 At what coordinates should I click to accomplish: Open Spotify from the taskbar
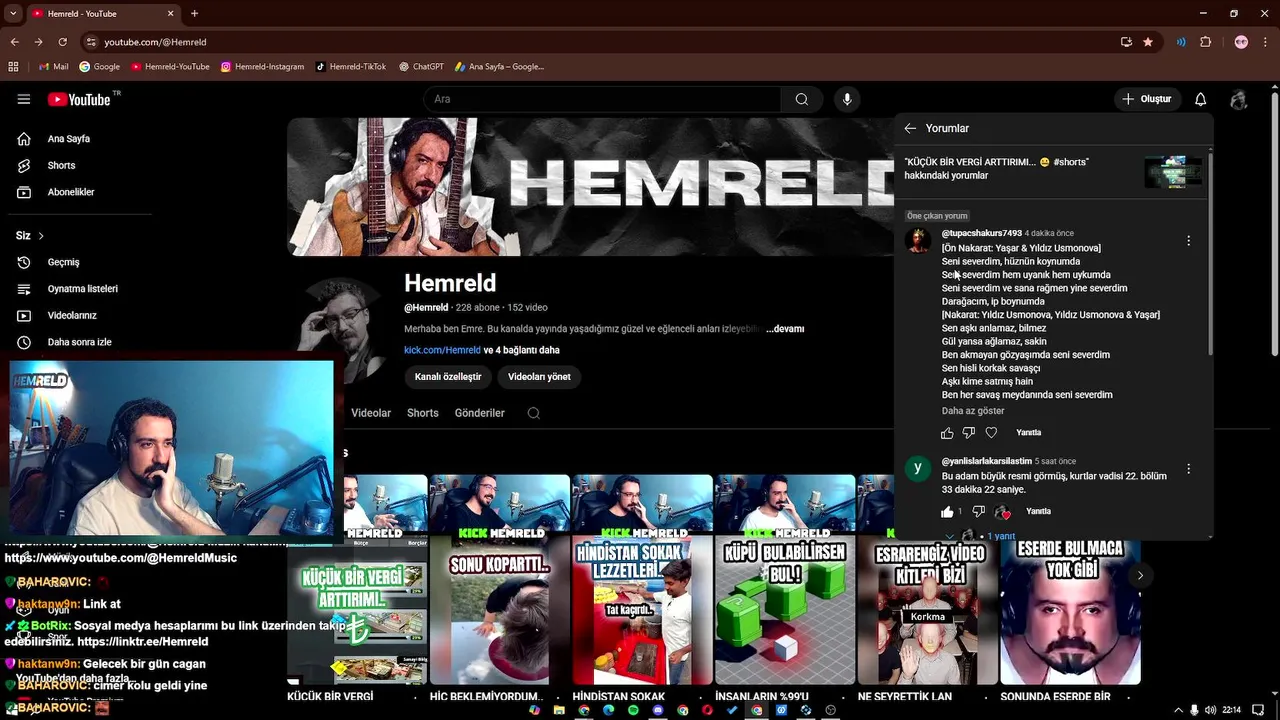coord(633,710)
